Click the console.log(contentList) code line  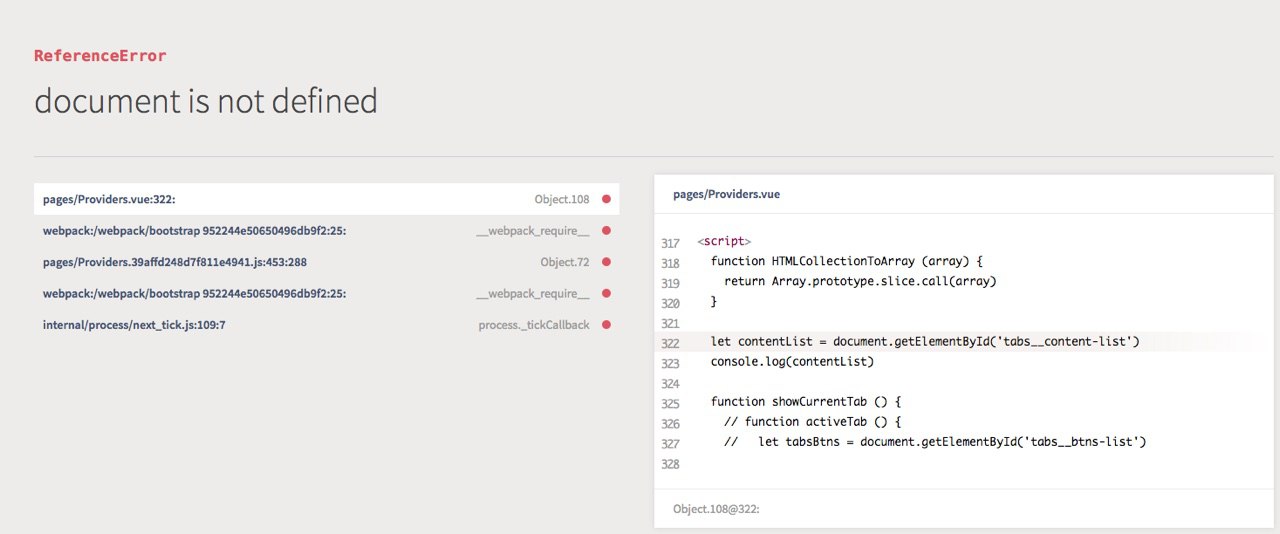point(792,362)
